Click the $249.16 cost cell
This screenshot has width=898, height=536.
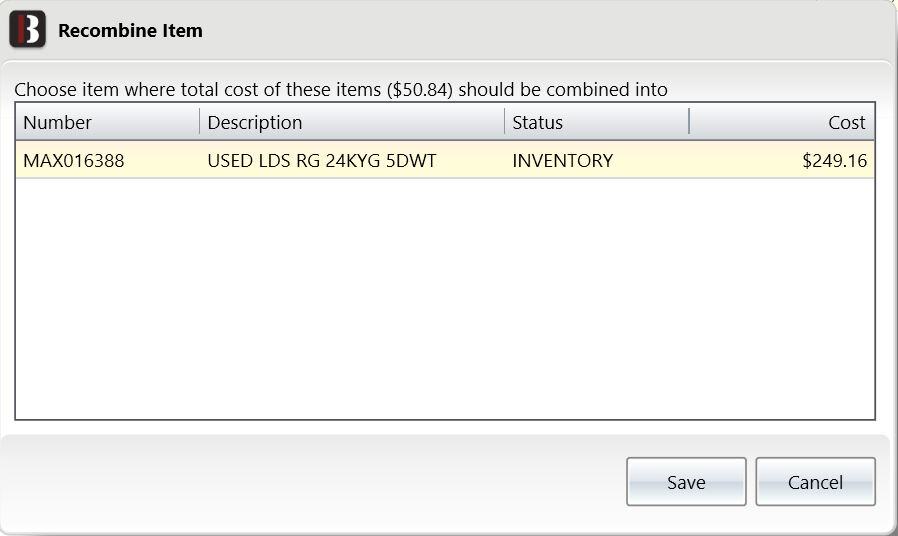[834, 160]
